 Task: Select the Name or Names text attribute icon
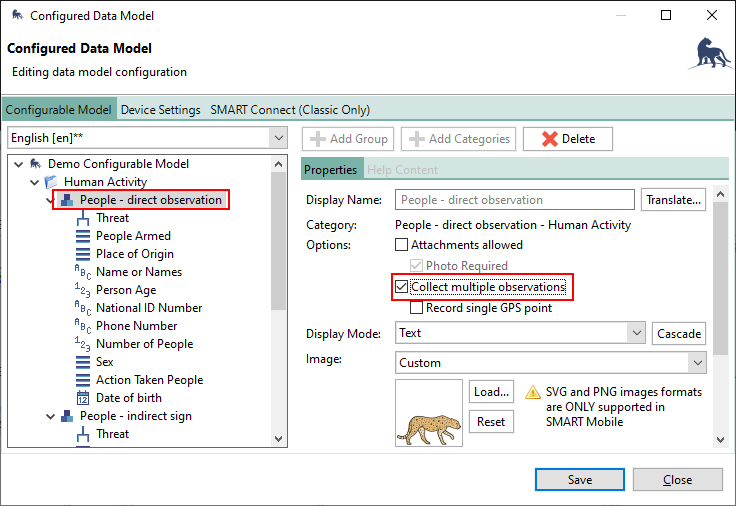point(83,272)
